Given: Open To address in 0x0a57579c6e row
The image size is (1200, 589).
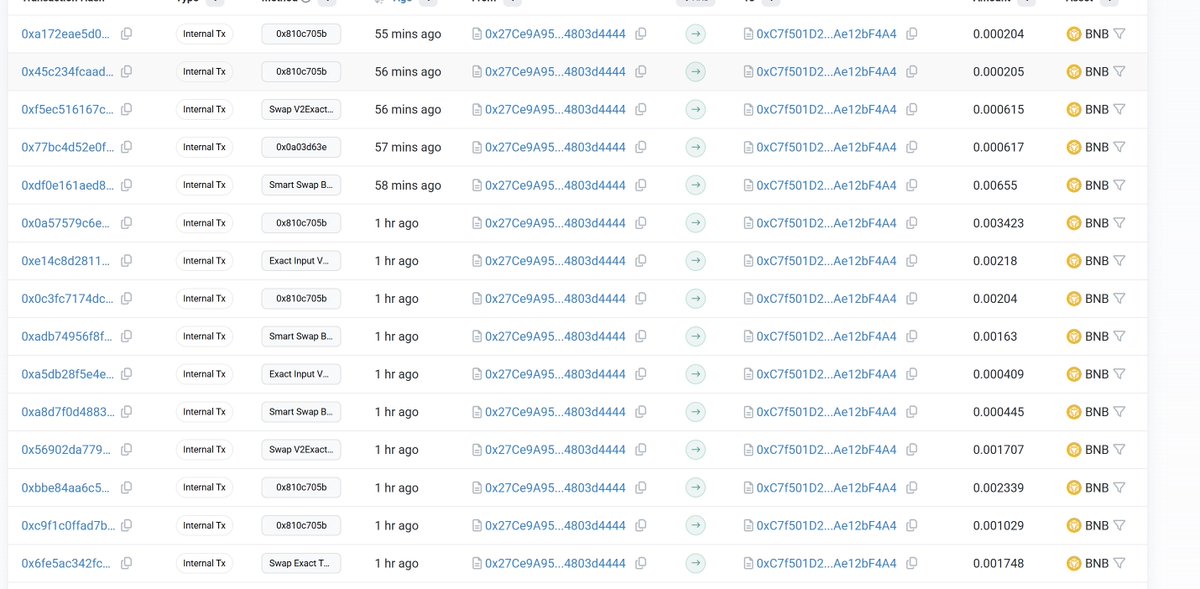Looking at the screenshot, I should [826, 223].
